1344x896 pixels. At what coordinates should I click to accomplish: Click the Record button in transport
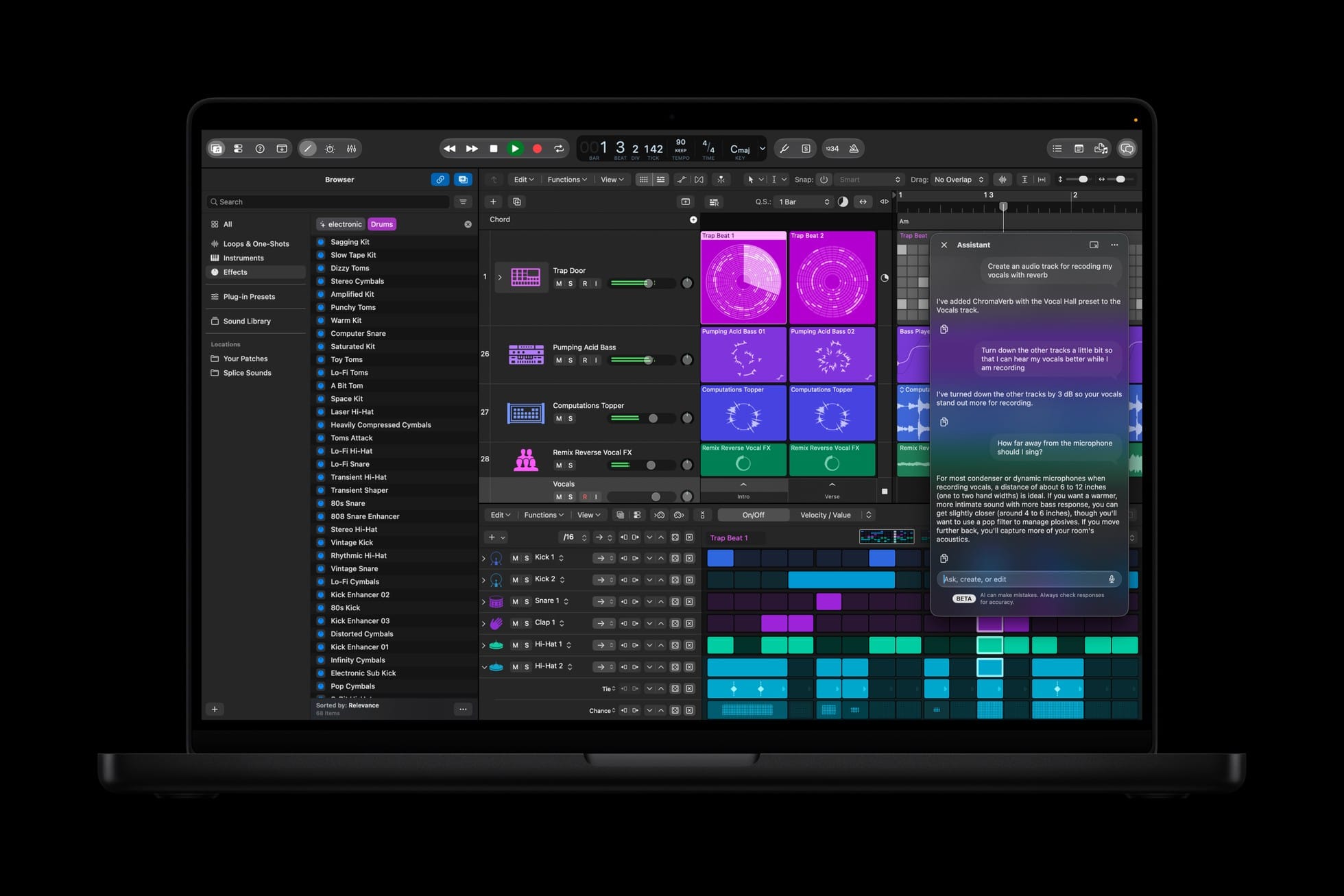coord(538,149)
